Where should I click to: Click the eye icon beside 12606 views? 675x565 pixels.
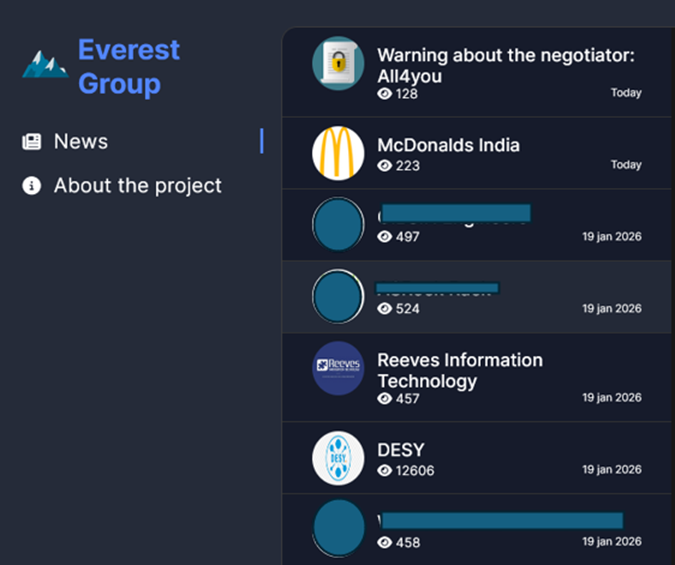tap(385, 470)
